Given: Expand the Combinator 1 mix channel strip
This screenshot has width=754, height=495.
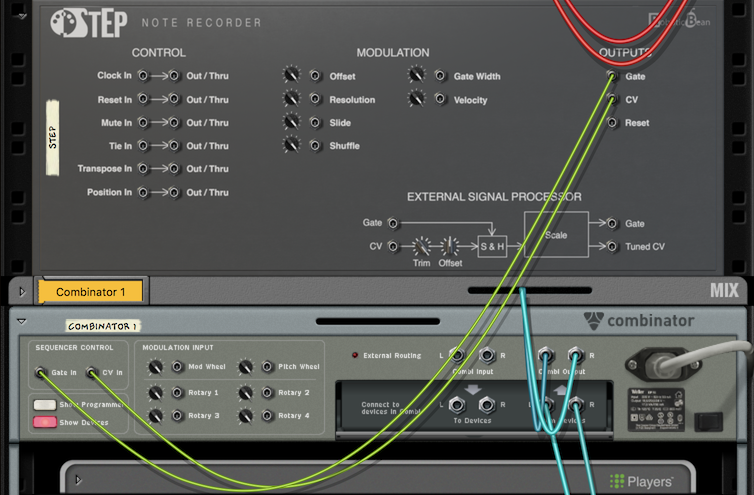Looking at the screenshot, I should click(x=22, y=292).
